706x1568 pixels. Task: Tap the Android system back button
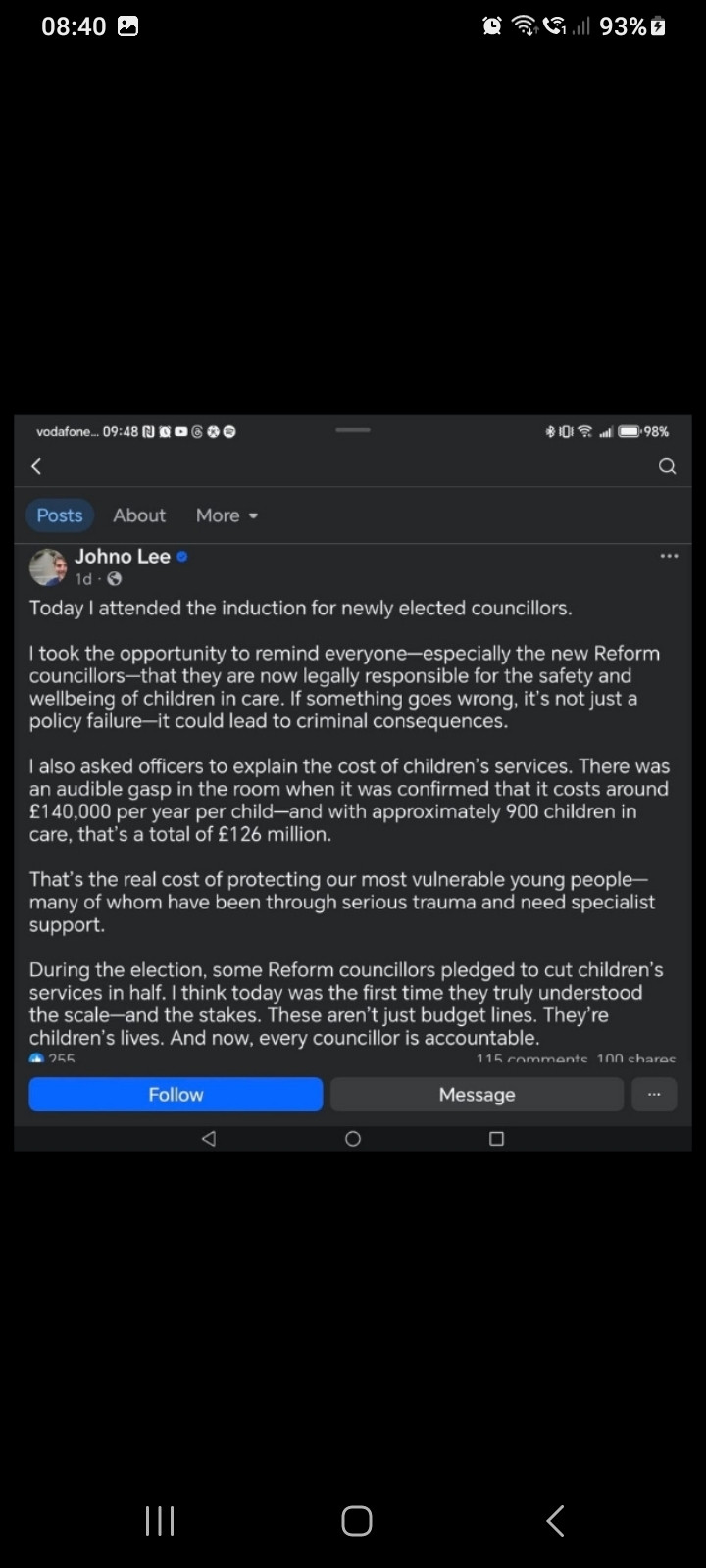pos(554,1520)
